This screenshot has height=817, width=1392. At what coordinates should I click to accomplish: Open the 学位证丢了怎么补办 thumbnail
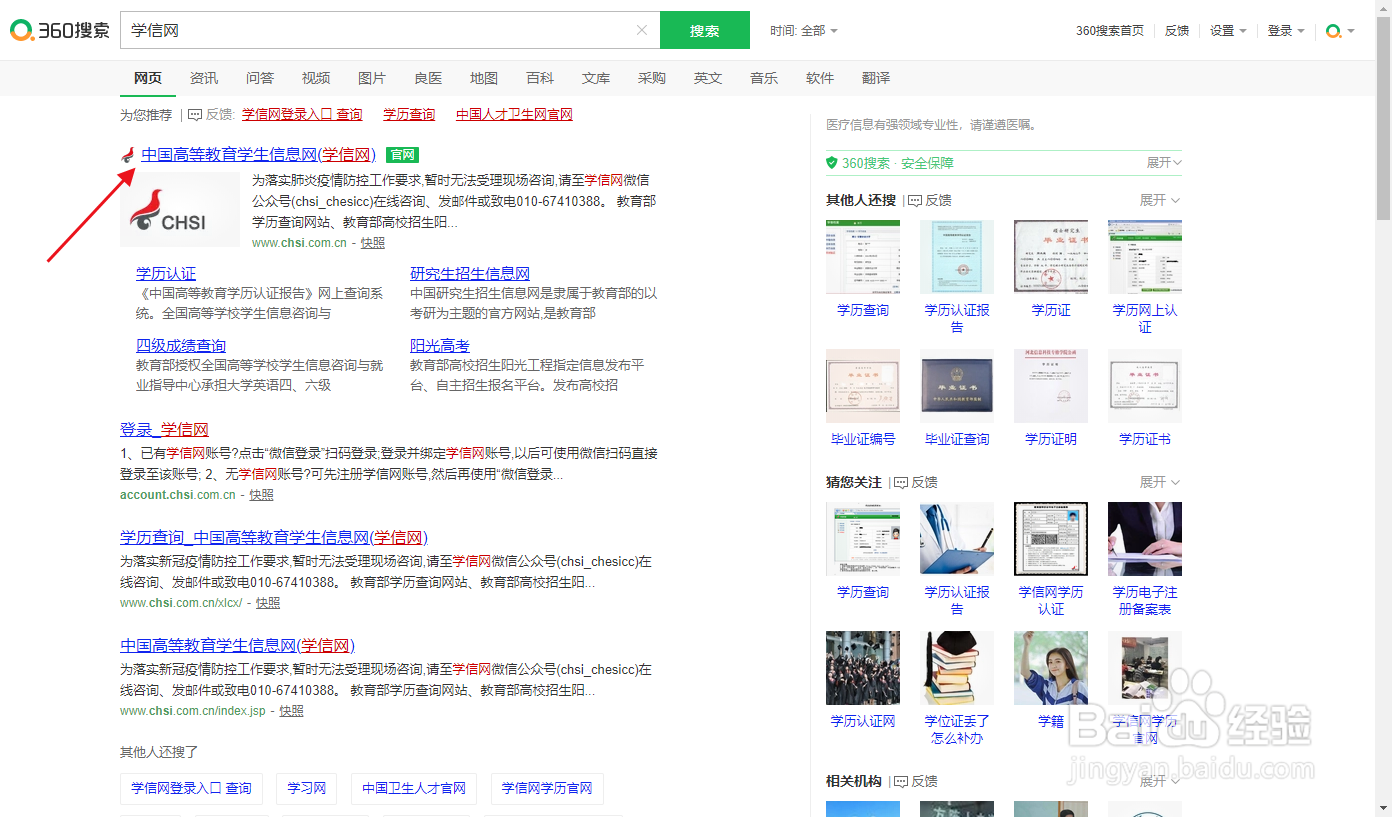pyautogui.click(x=957, y=668)
